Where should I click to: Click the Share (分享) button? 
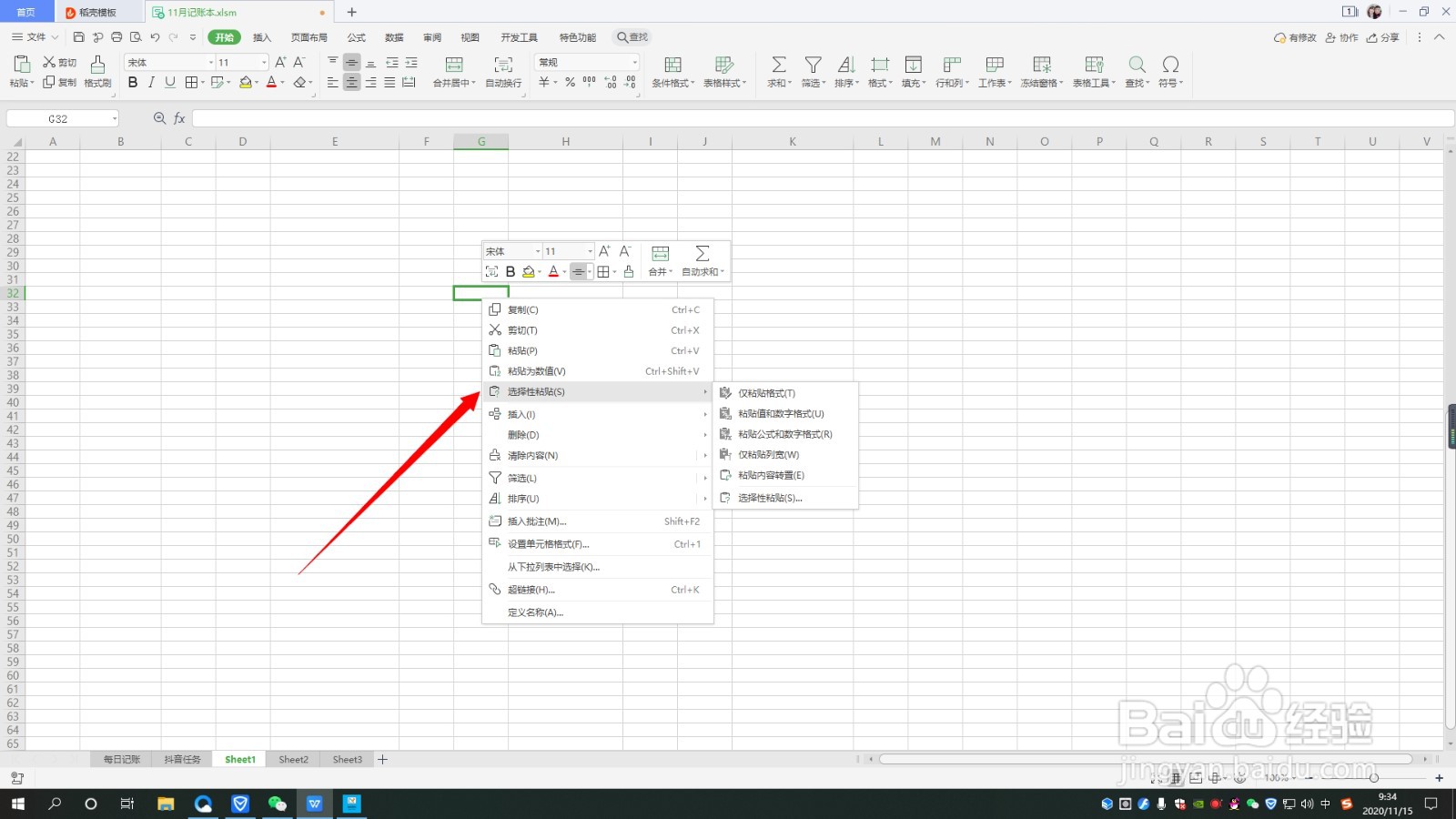[1382, 37]
